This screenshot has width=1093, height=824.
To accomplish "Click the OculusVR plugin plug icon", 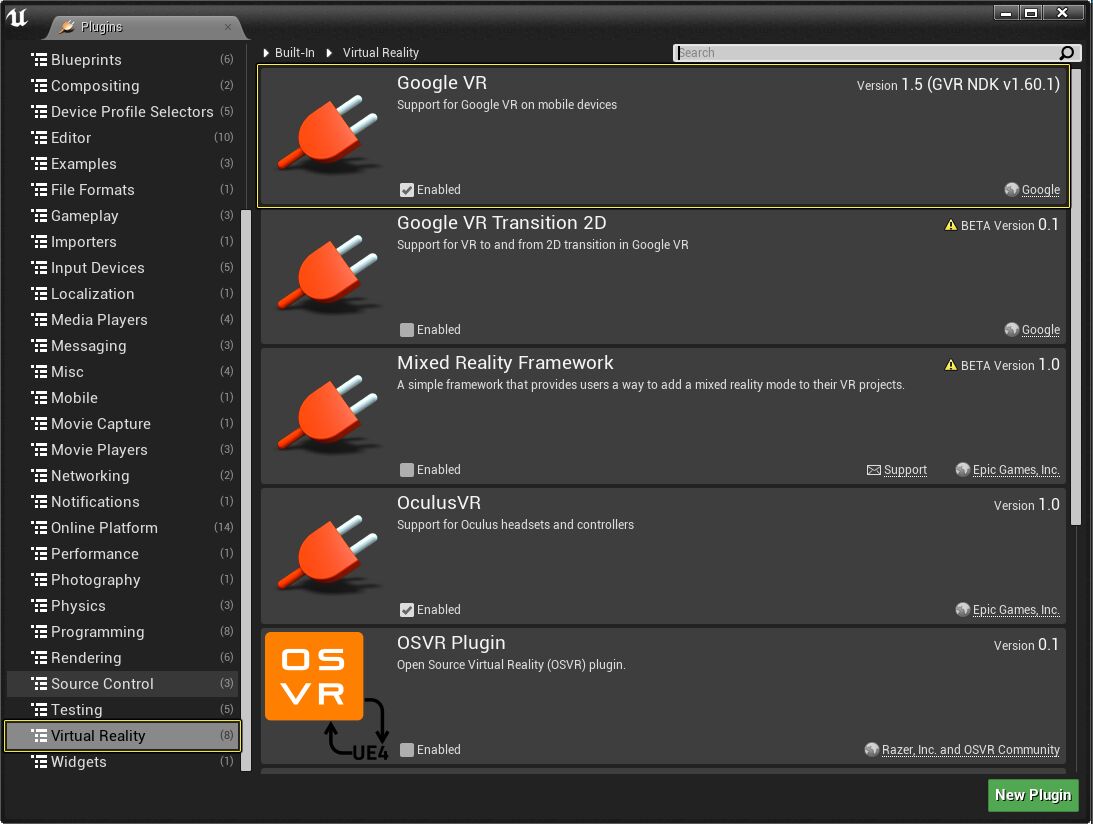I will [327, 557].
